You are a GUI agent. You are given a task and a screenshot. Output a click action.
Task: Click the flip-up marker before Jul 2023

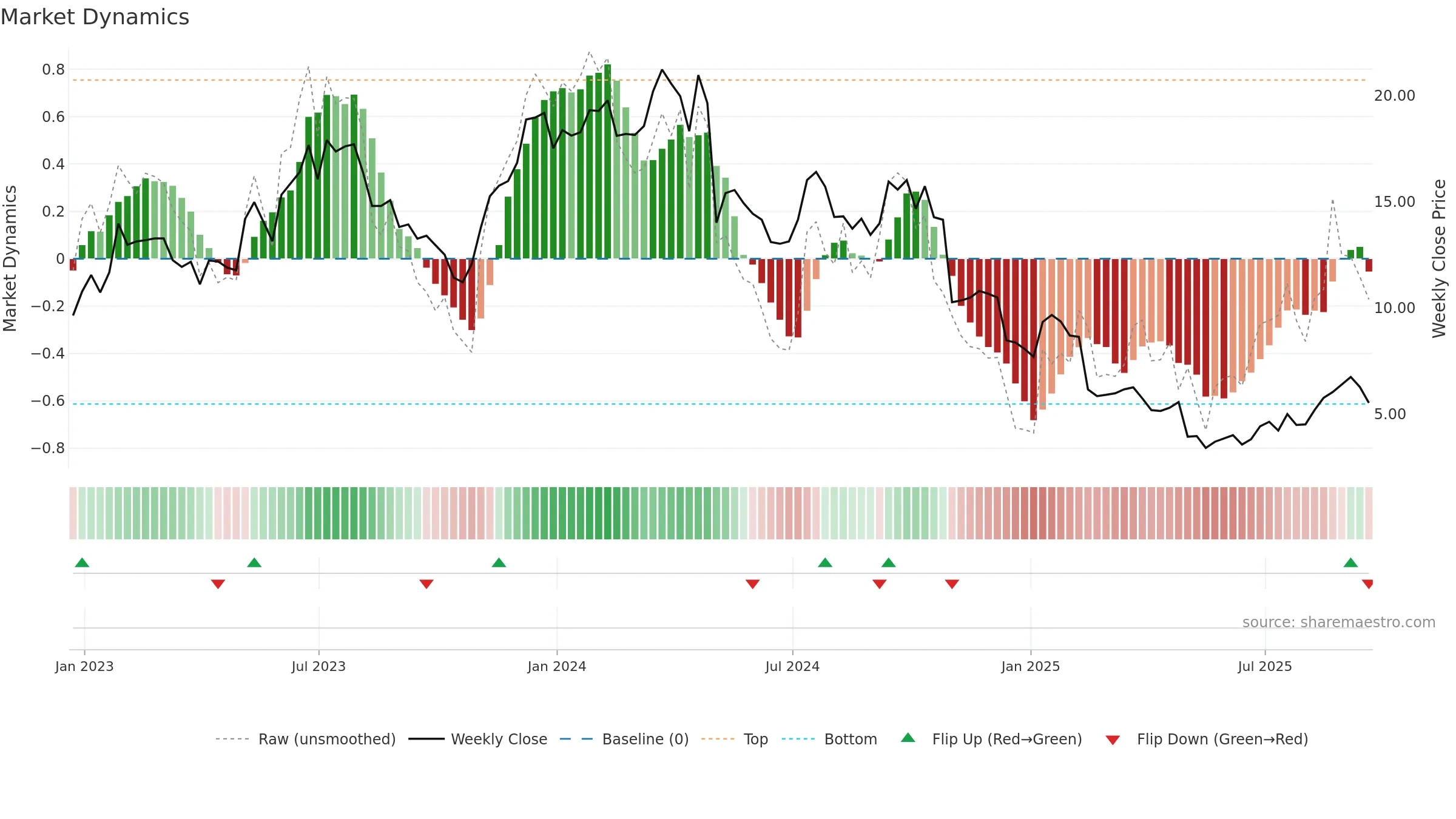[254, 562]
